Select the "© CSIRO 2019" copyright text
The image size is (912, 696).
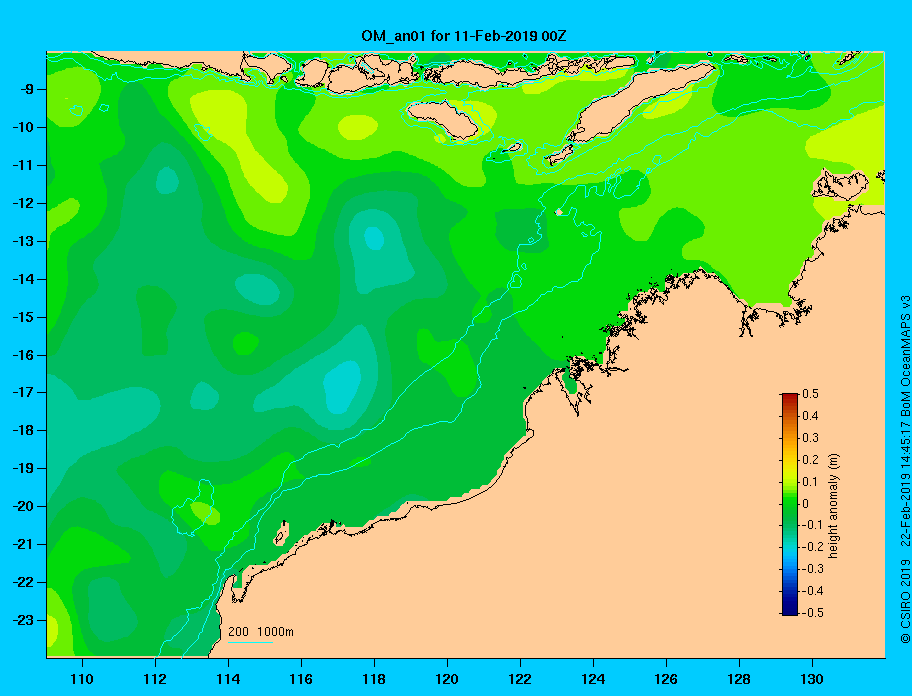click(x=905, y=601)
